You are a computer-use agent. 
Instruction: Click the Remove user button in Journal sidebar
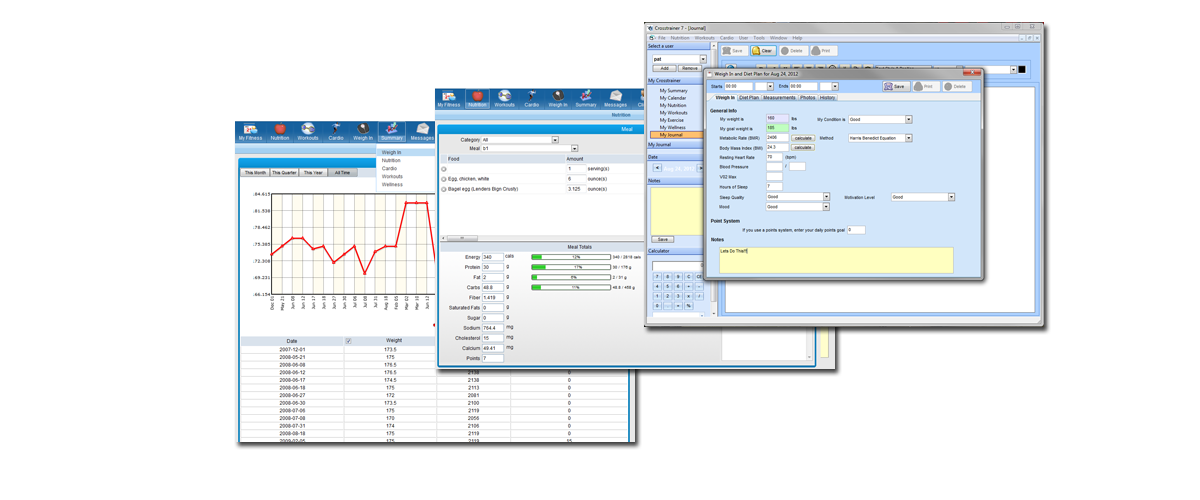coord(690,68)
